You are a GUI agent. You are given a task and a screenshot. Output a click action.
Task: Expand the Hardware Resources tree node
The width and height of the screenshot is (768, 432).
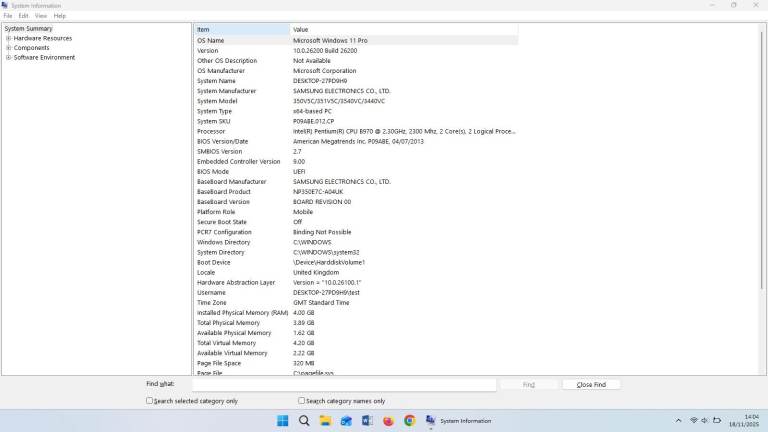[x=9, y=38]
